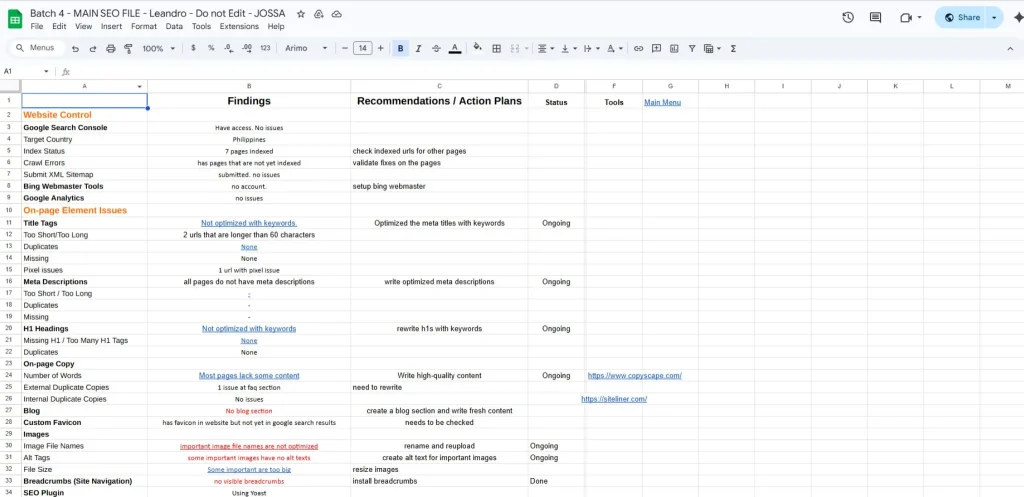Select the Paint format tool
1024x497 pixels.
point(128,48)
